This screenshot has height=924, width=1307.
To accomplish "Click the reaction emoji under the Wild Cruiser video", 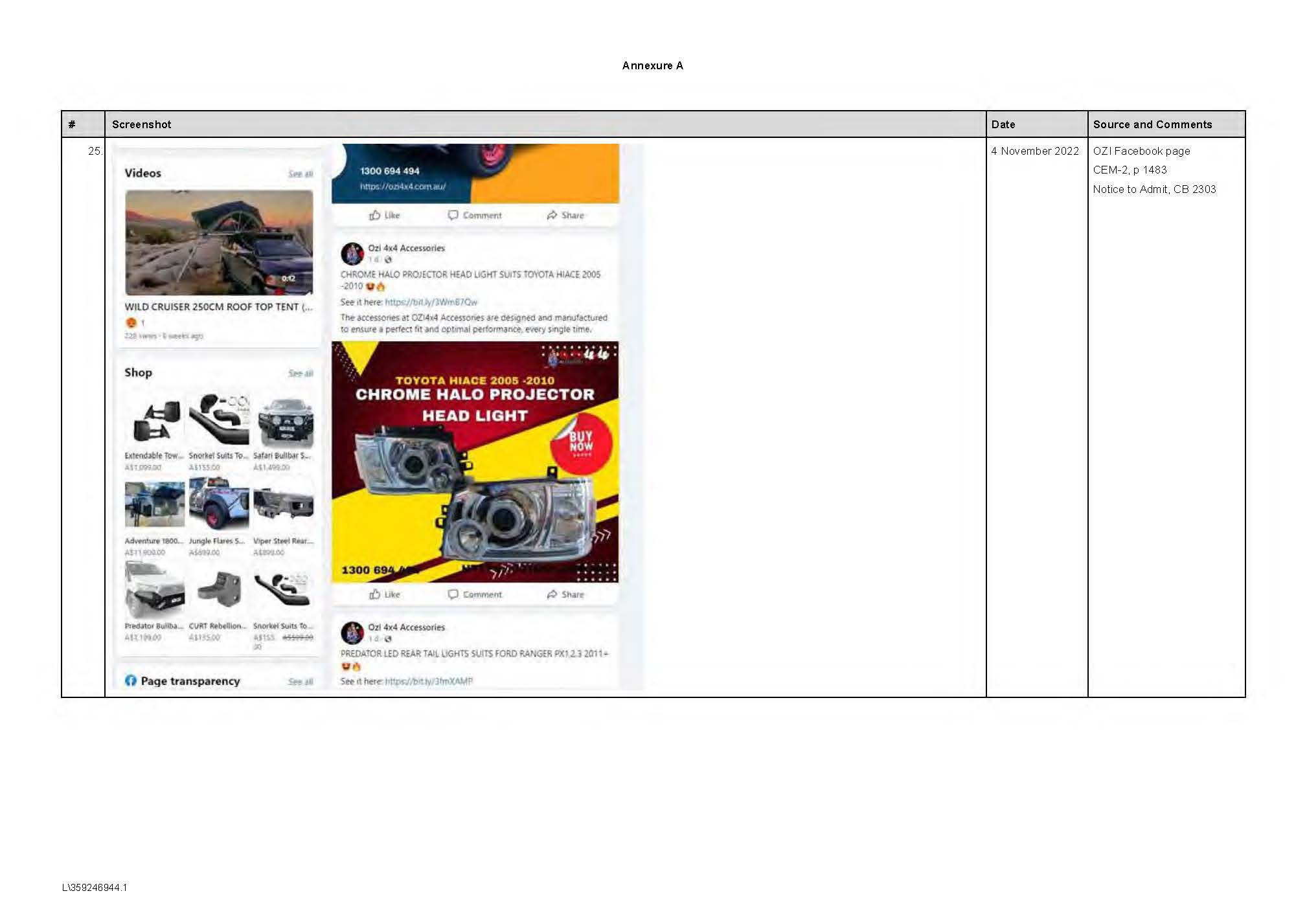I will 131,322.
